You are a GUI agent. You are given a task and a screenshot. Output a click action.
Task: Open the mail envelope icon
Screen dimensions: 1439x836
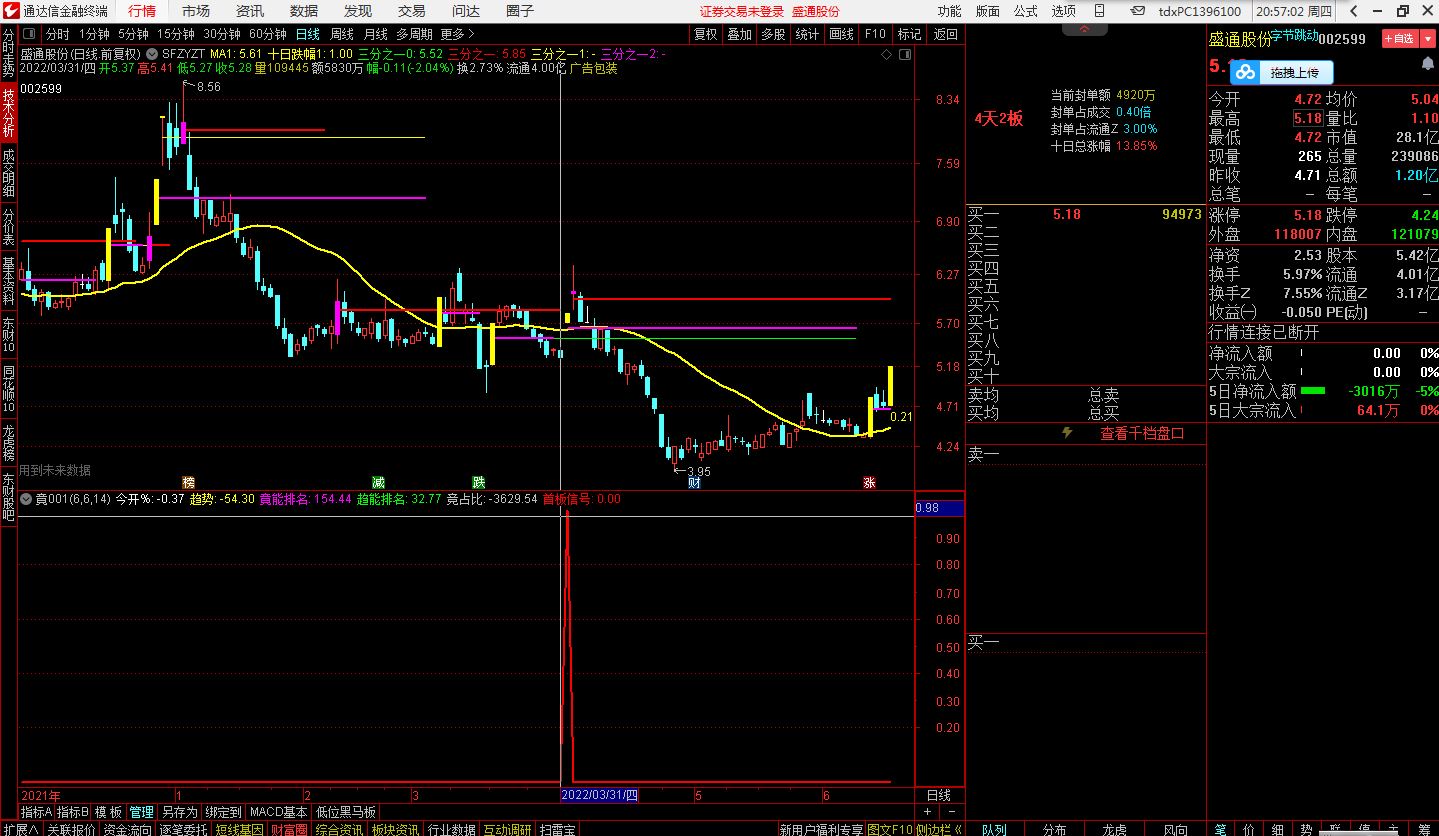(1139, 11)
